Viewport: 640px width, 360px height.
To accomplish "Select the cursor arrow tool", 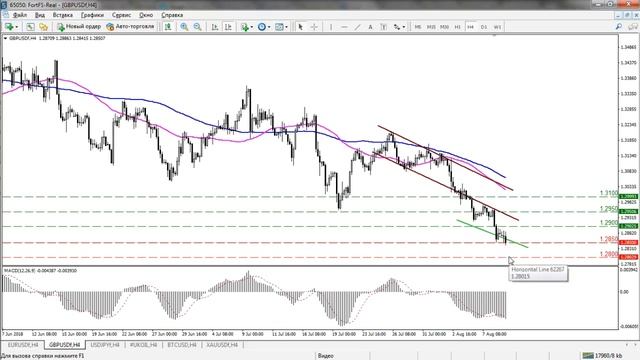I will click(301, 27).
